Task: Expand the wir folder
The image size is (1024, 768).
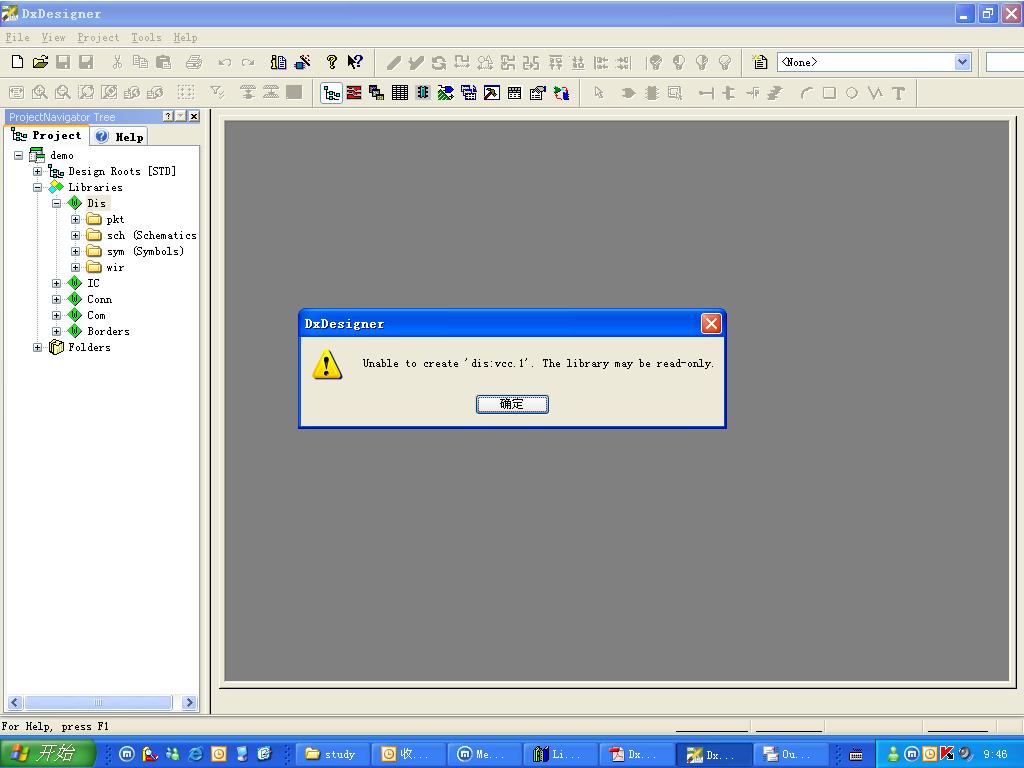Action: pyautogui.click(x=76, y=268)
